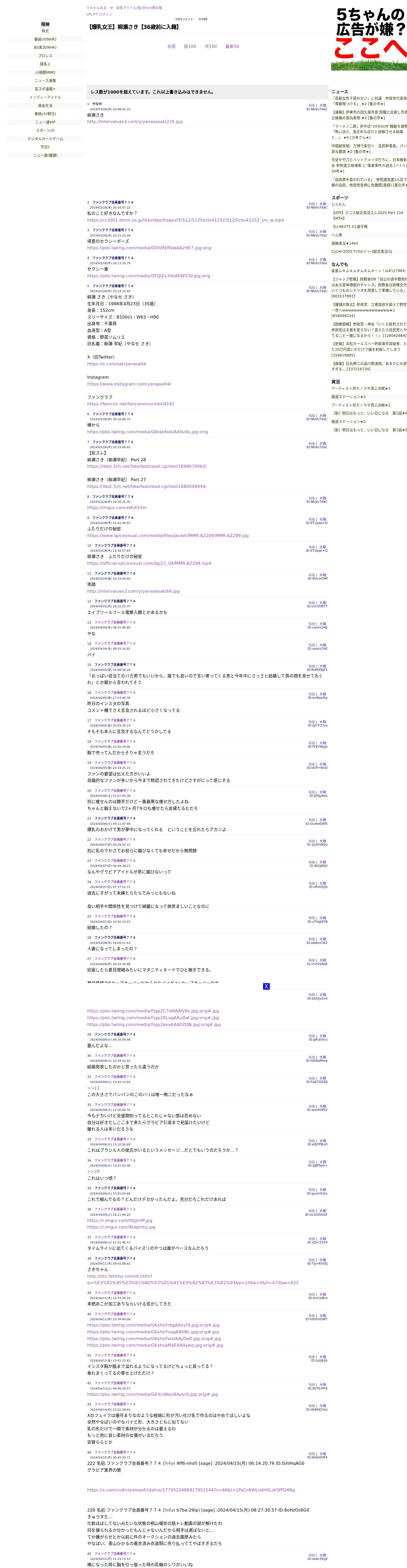This screenshot has width=407, height=1568.
Task: Open the x.com/sakiyanase04 link
Action: [116, 364]
